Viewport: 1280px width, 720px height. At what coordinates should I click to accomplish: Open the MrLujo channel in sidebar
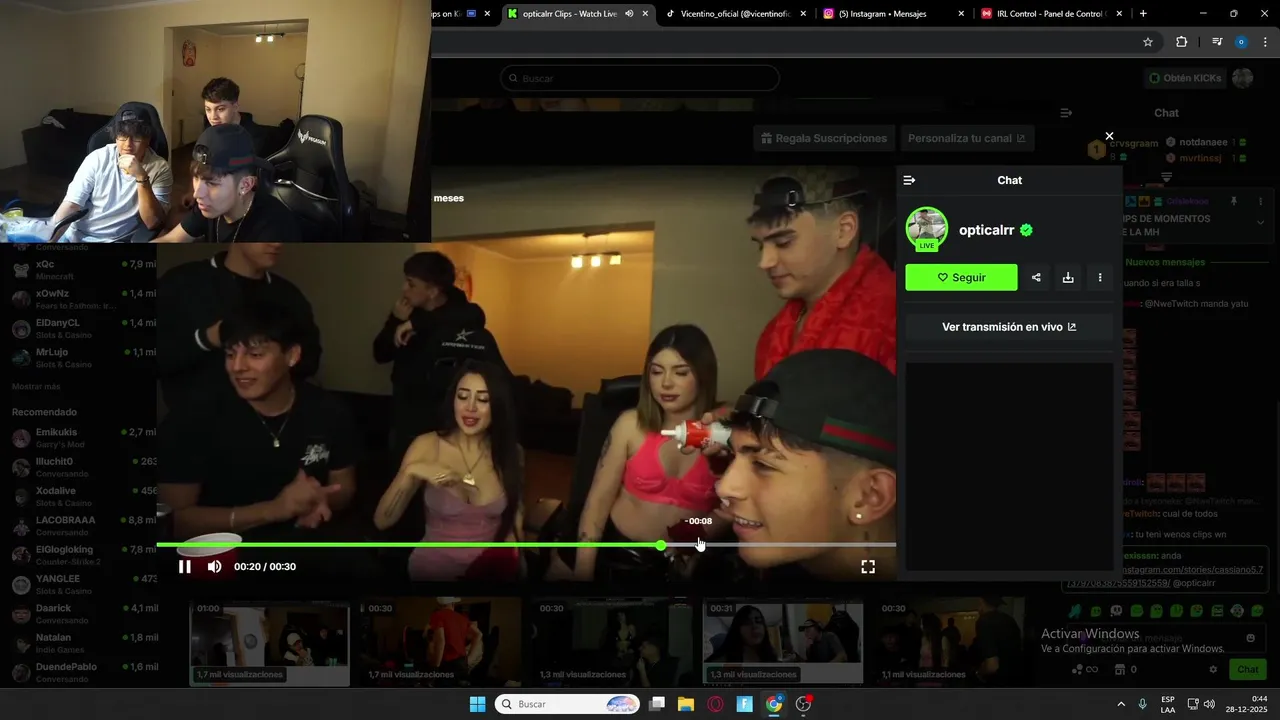coord(78,357)
